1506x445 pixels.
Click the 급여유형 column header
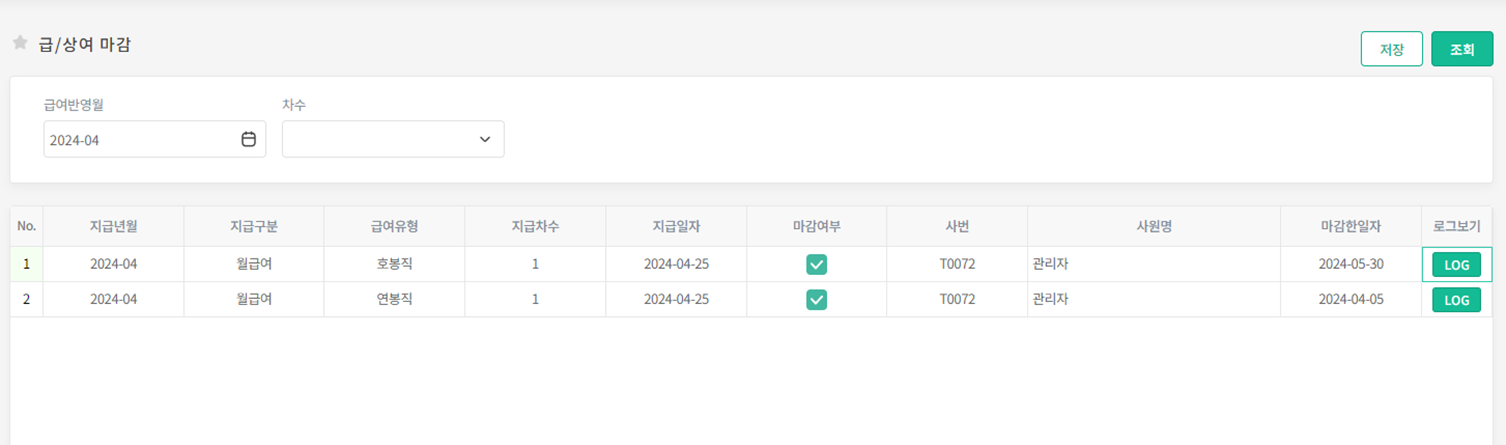click(x=394, y=227)
